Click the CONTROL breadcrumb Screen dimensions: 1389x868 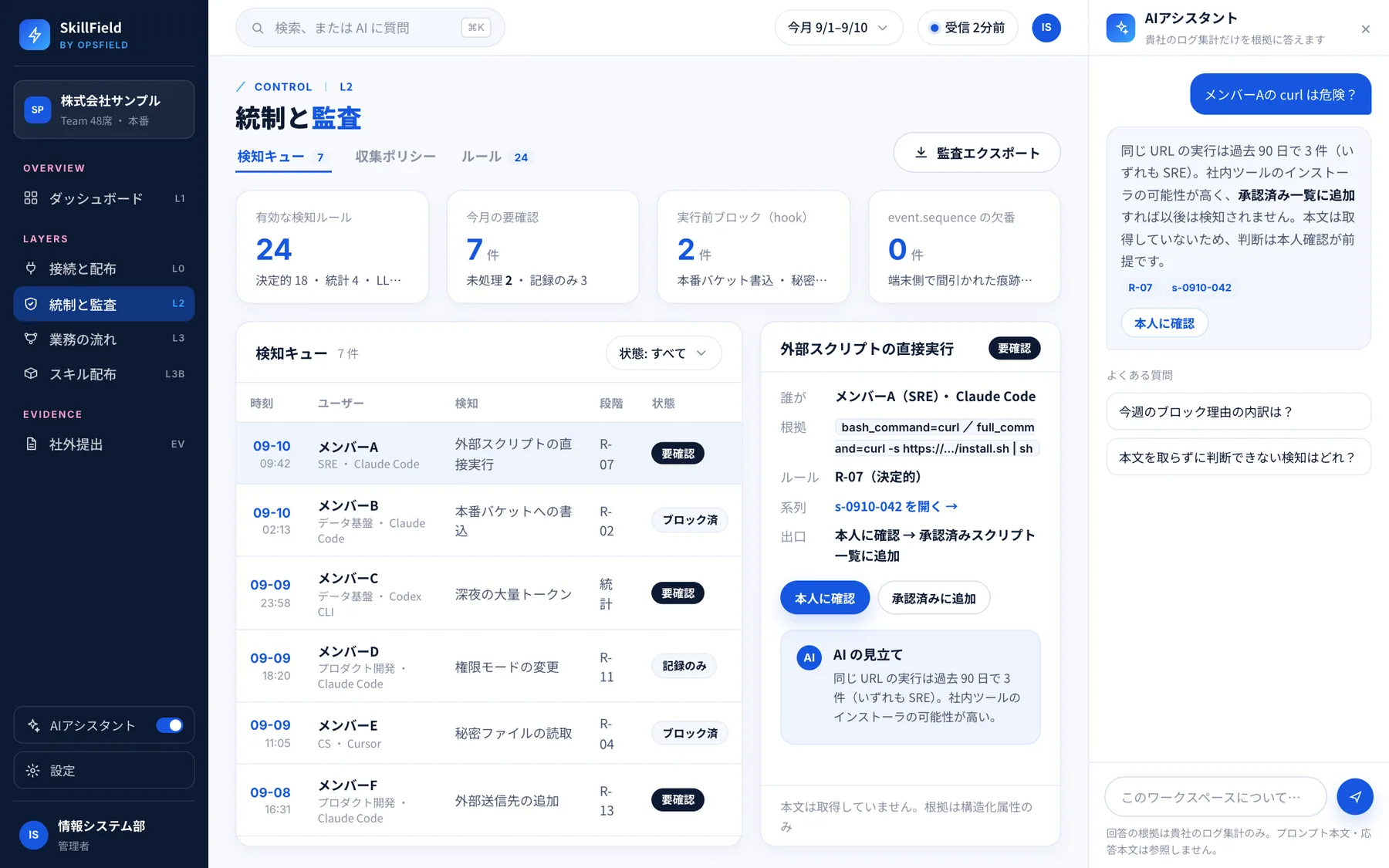pyautogui.click(x=283, y=86)
